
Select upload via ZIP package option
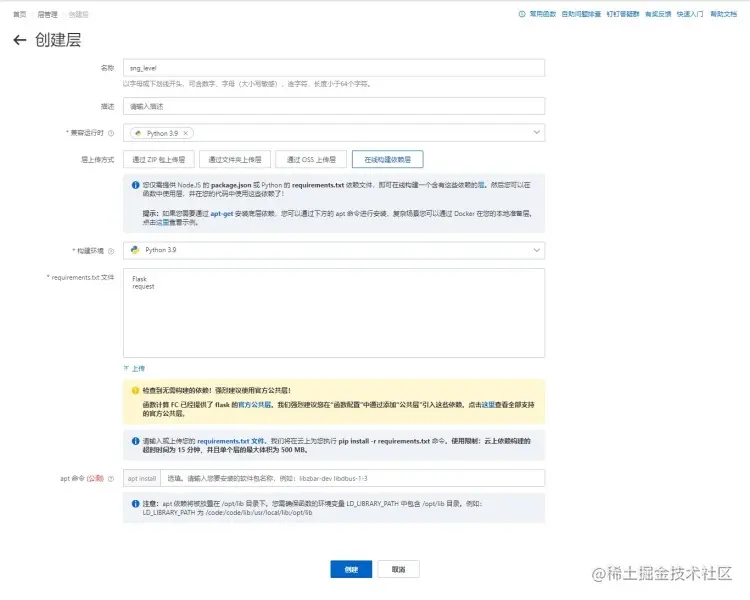pos(159,159)
